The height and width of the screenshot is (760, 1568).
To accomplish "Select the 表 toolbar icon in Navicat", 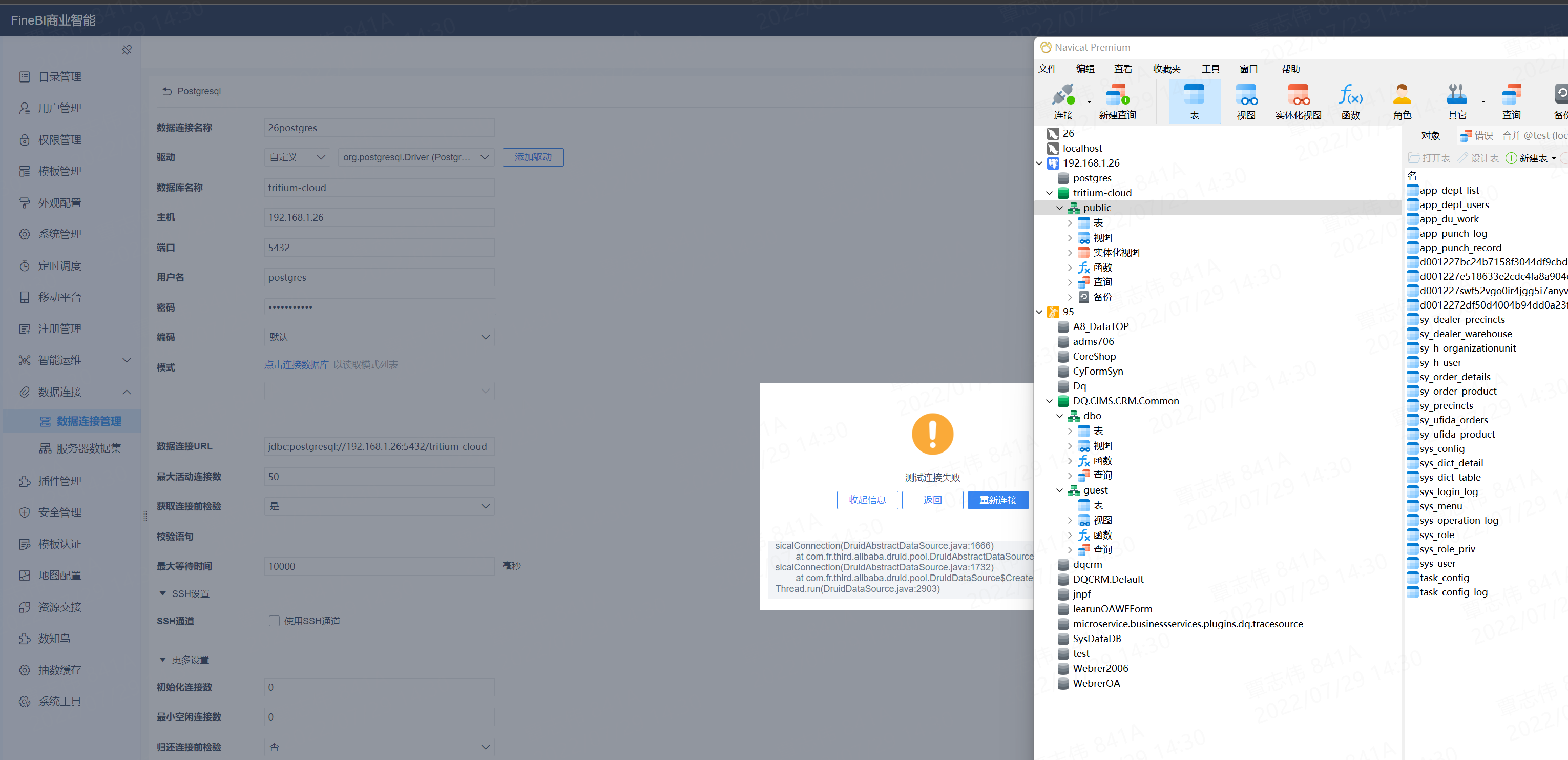I will pos(1194,101).
